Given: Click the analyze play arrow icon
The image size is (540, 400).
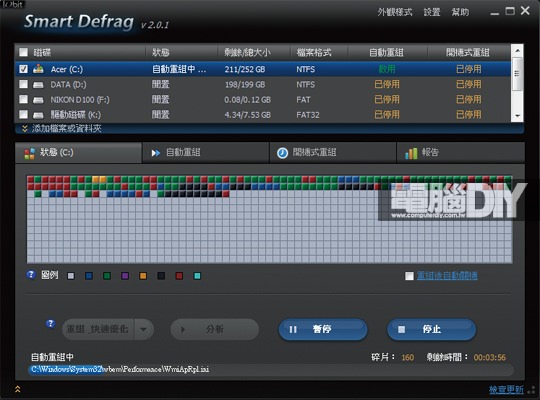Looking at the screenshot, I should pyautogui.click(x=183, y=330).
